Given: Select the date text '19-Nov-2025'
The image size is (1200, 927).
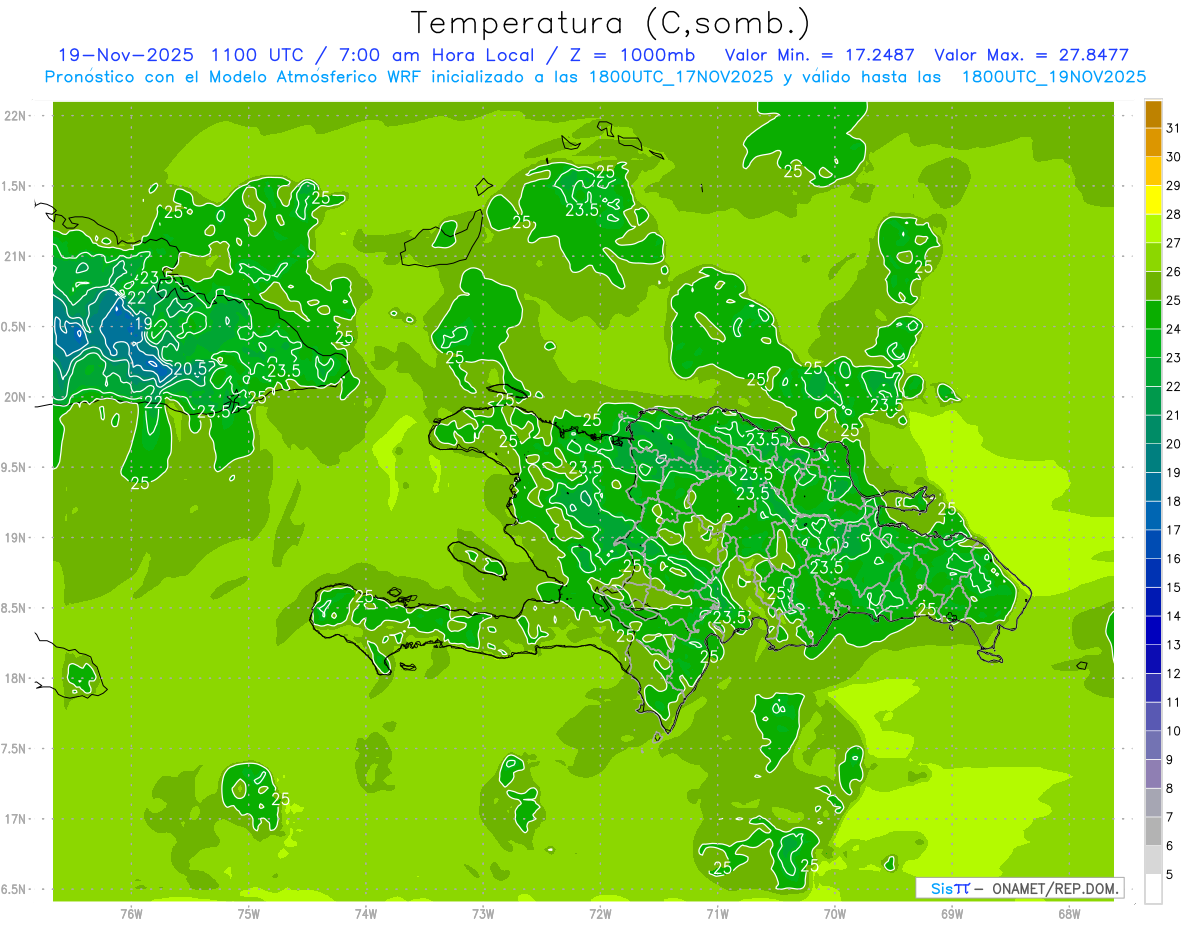Looking at the screenshot, I should (x=125, y=55).
